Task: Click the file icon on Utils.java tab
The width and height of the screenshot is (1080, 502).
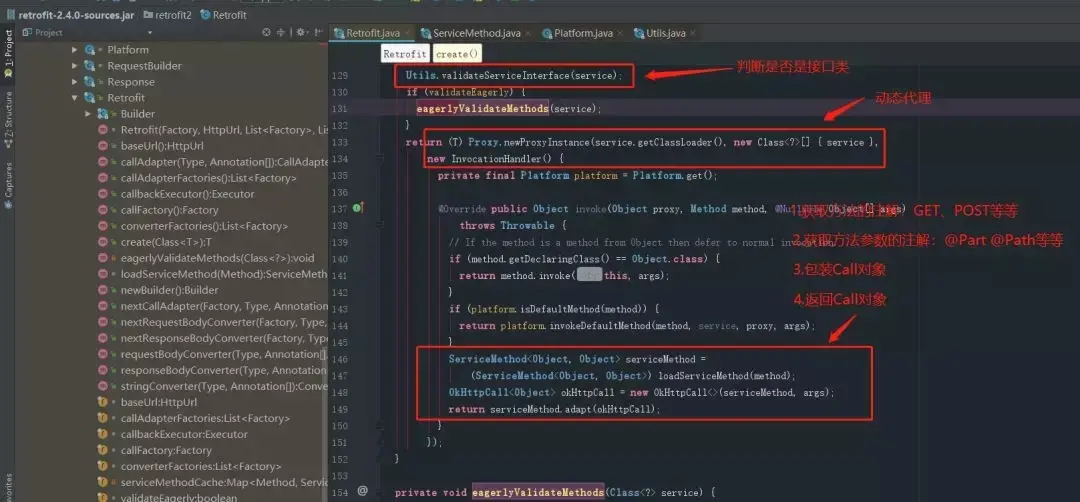Action: point(639,32)
